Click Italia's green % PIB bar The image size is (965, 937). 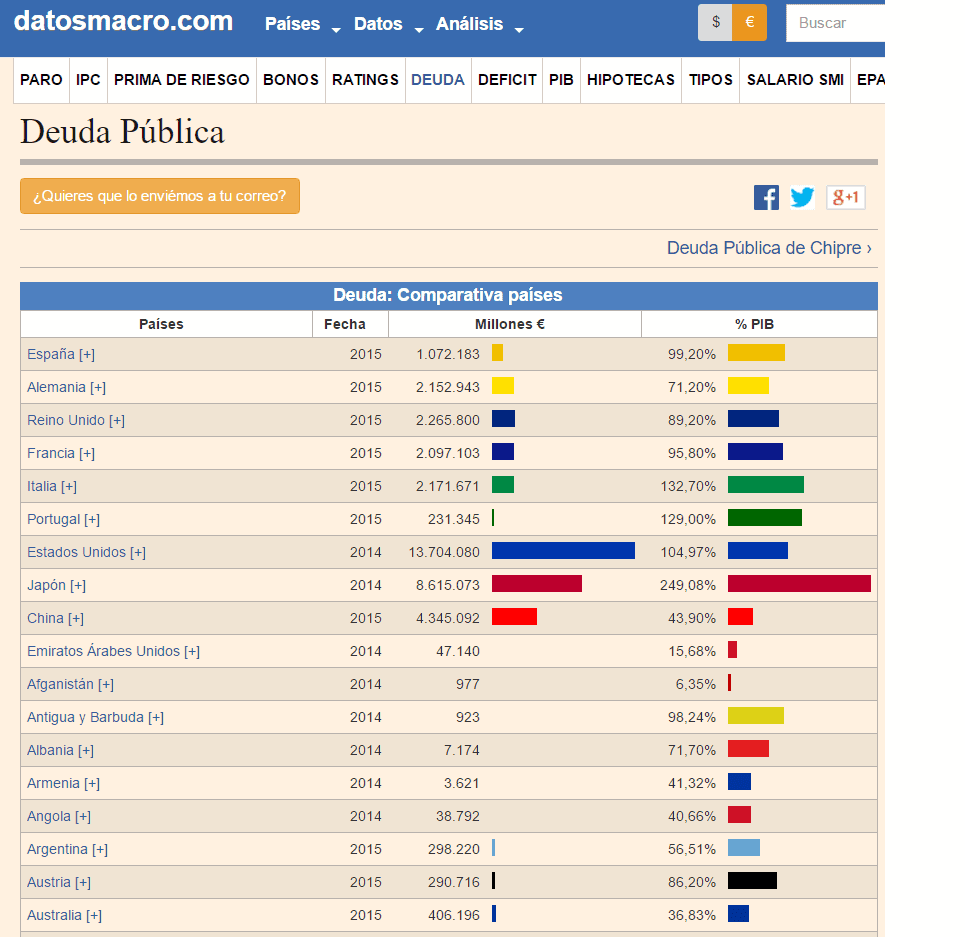pyautogui.click(x=765, y=485)
